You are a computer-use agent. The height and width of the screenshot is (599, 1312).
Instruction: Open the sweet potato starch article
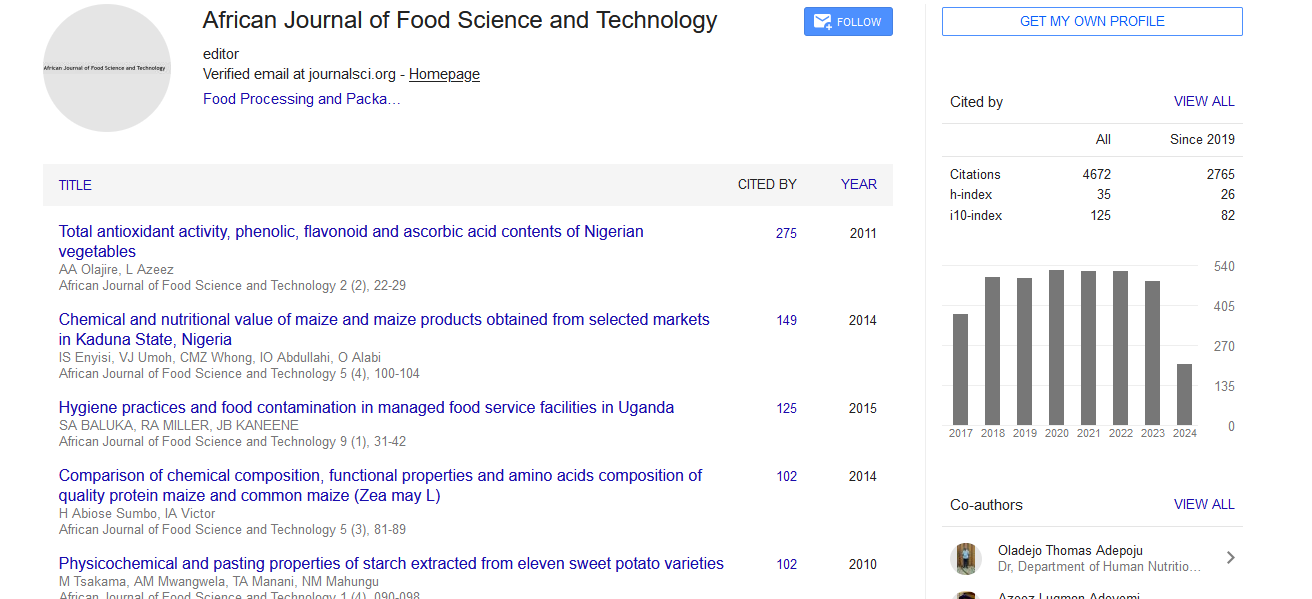pyautogui.click(x=391, y=563)
